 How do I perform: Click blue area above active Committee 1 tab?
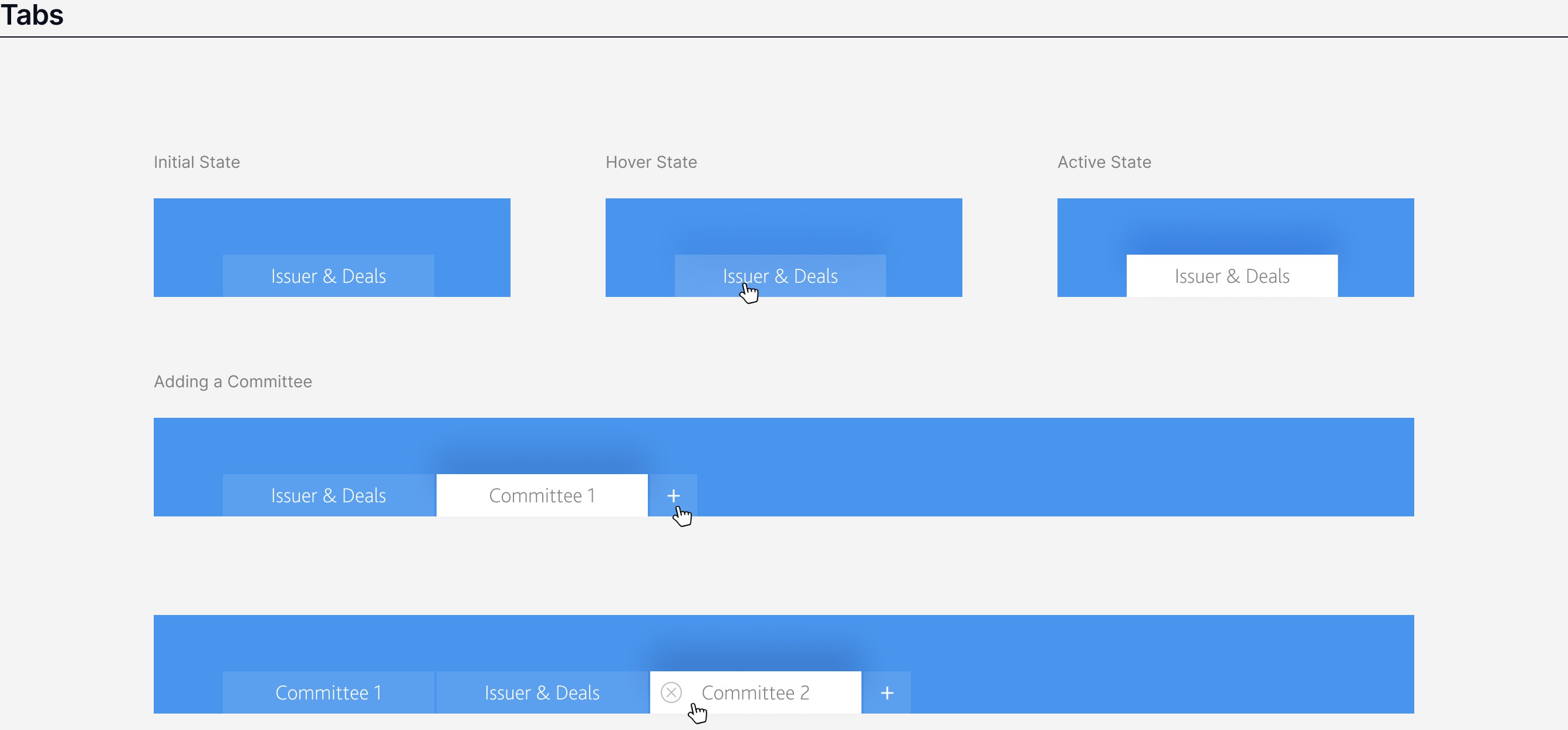542,444
